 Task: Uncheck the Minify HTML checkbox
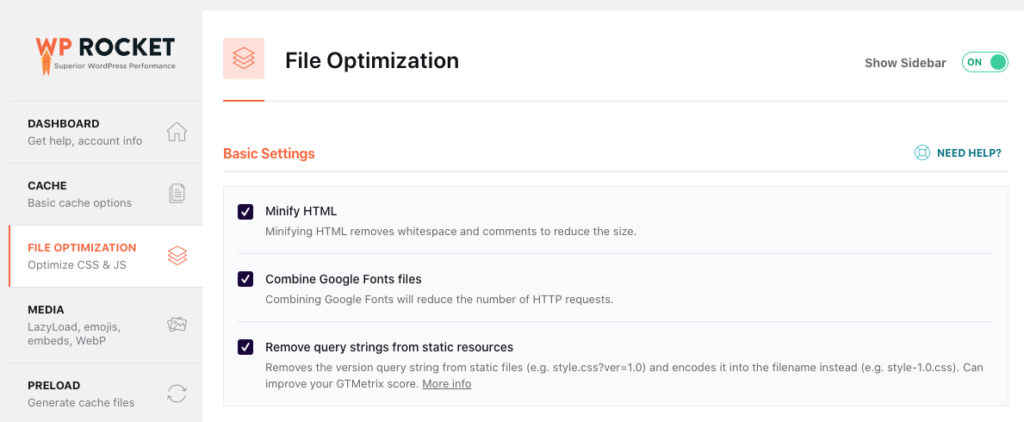[245, 211]
